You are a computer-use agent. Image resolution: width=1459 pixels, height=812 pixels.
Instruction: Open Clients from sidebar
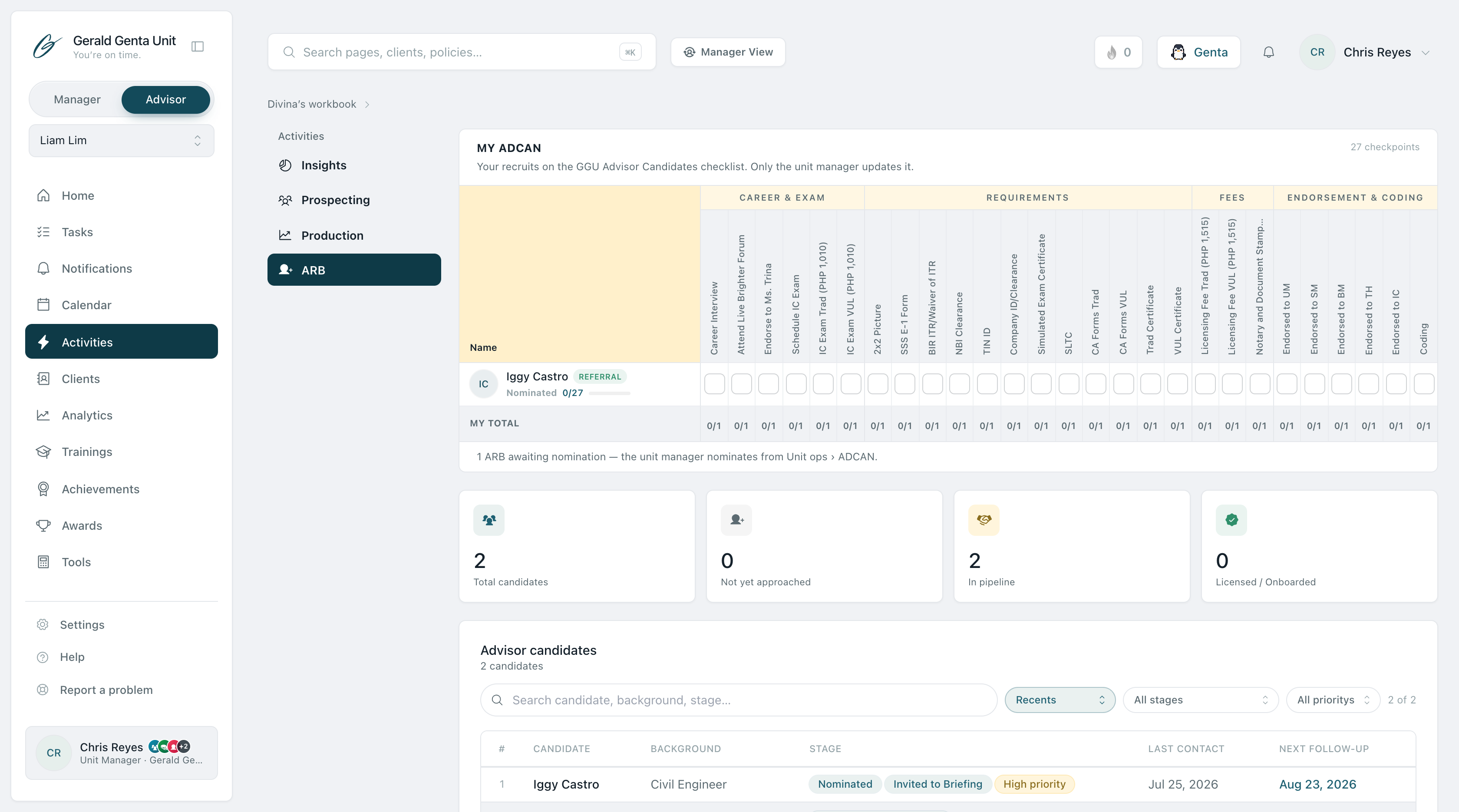(121, 379)
